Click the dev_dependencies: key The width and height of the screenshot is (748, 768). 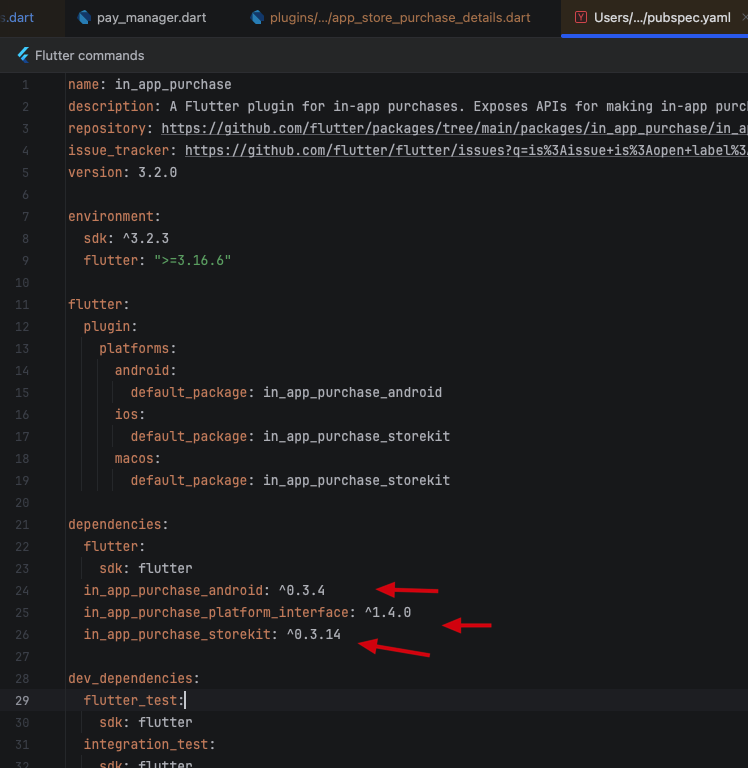(134, 678)
